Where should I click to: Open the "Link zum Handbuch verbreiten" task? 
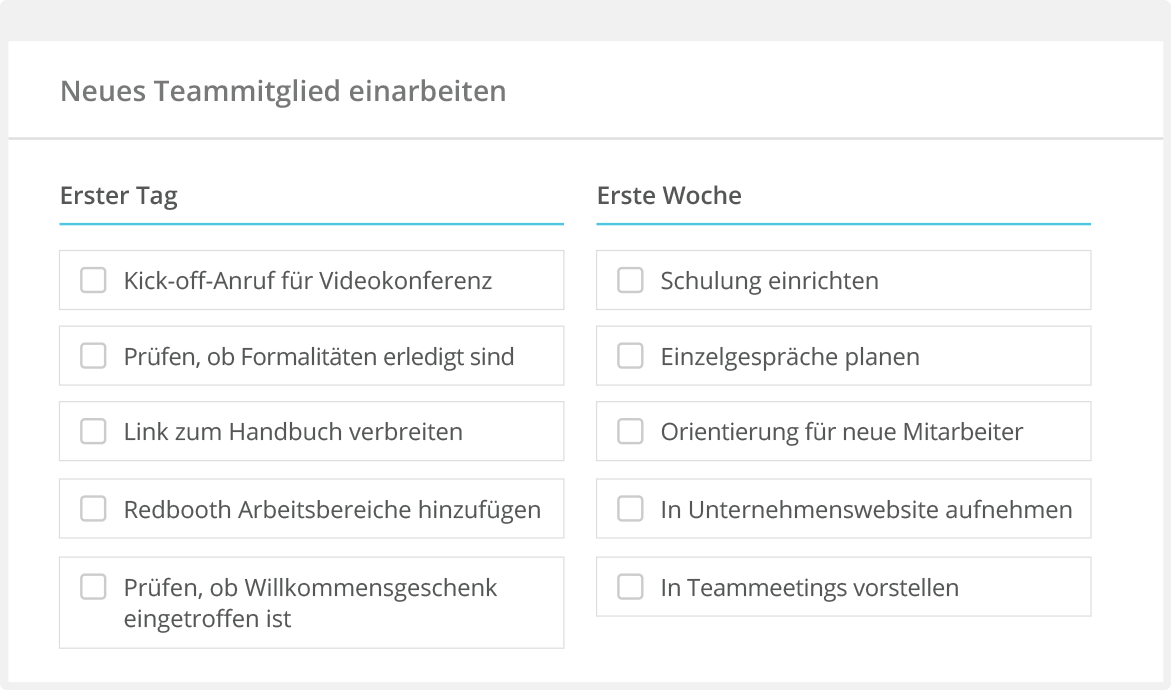coord(293,431)
